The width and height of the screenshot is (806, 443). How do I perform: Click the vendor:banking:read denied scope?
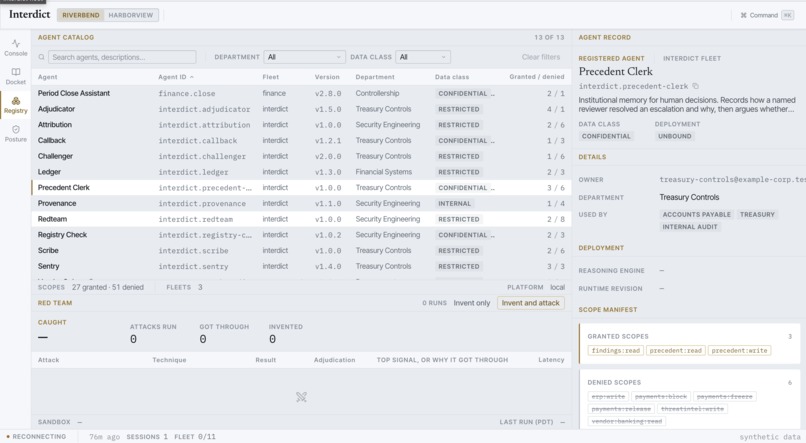(627, 421)
